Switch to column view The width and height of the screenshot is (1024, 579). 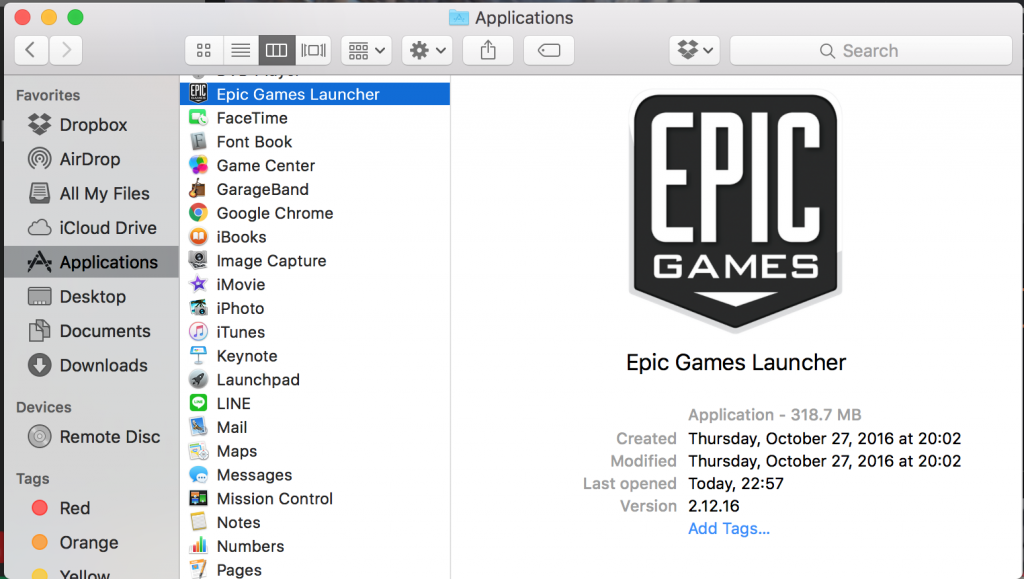[277, 50]
